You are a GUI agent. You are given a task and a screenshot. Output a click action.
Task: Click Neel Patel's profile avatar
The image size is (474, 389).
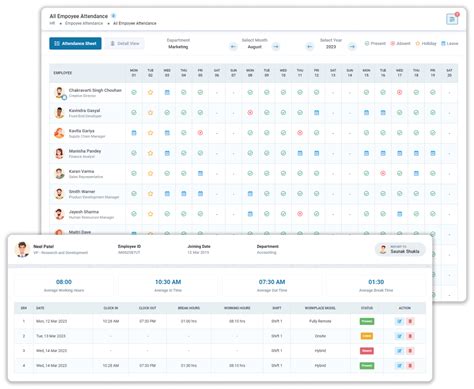(22, 249)
